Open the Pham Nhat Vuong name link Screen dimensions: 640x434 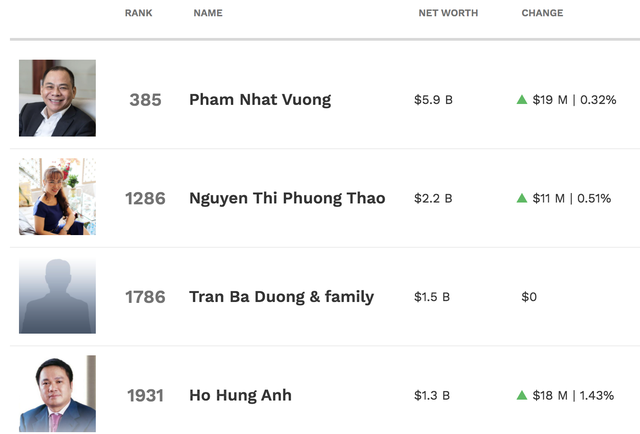pos(260,100)
